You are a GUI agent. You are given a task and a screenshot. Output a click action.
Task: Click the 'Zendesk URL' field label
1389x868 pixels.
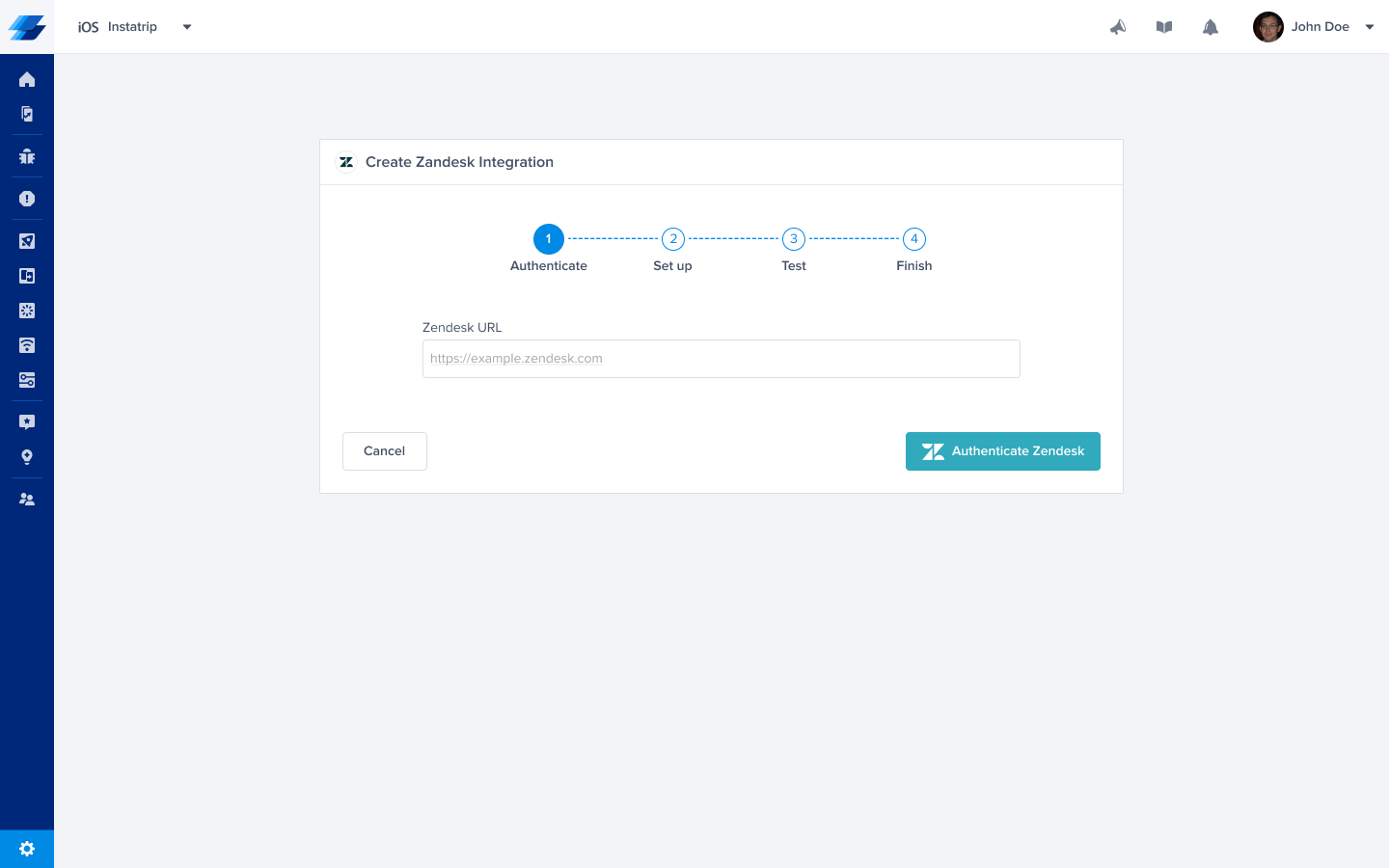click(462, 328)
